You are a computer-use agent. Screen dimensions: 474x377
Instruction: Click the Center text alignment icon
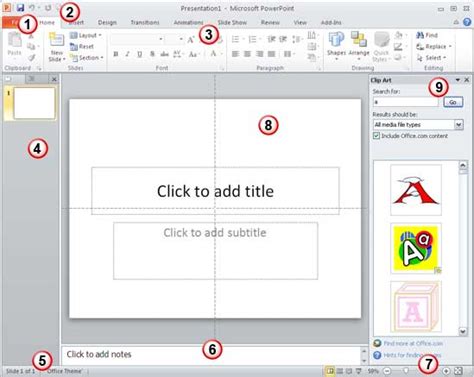(247, 54)
